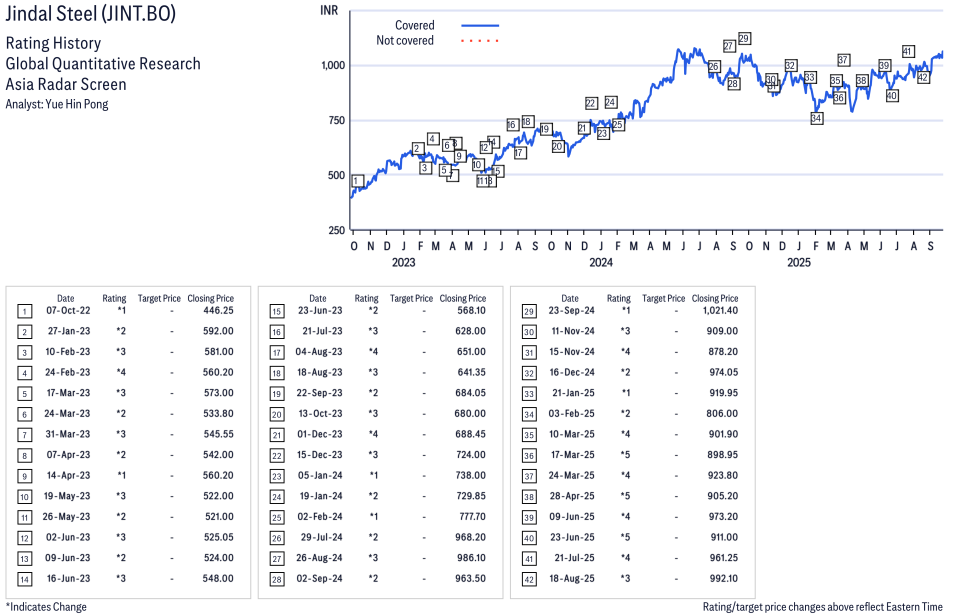Click the date 23-Sep-24
Screen dimensions: 954x614
[x=571, y=310]
